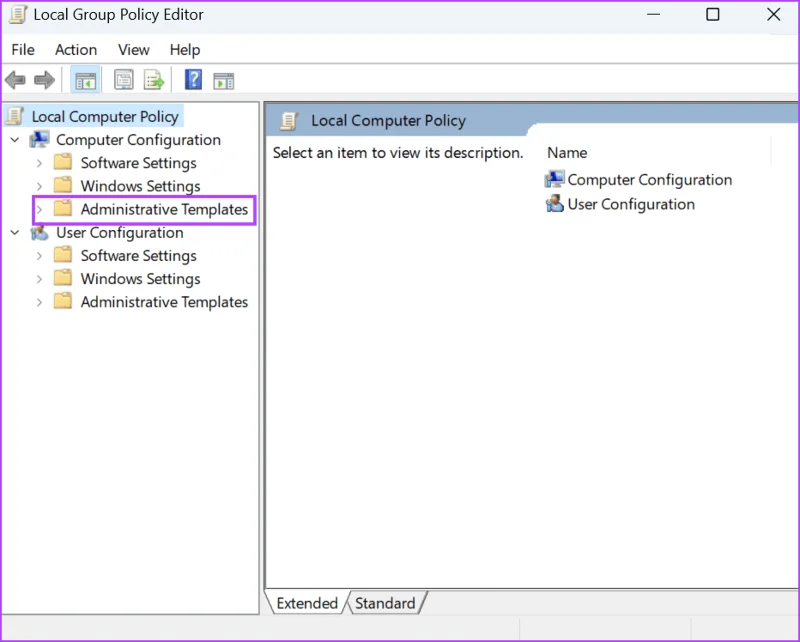
Task: Switch to the Extended tab
Action: pyautogui.click(x=307, y=603)
